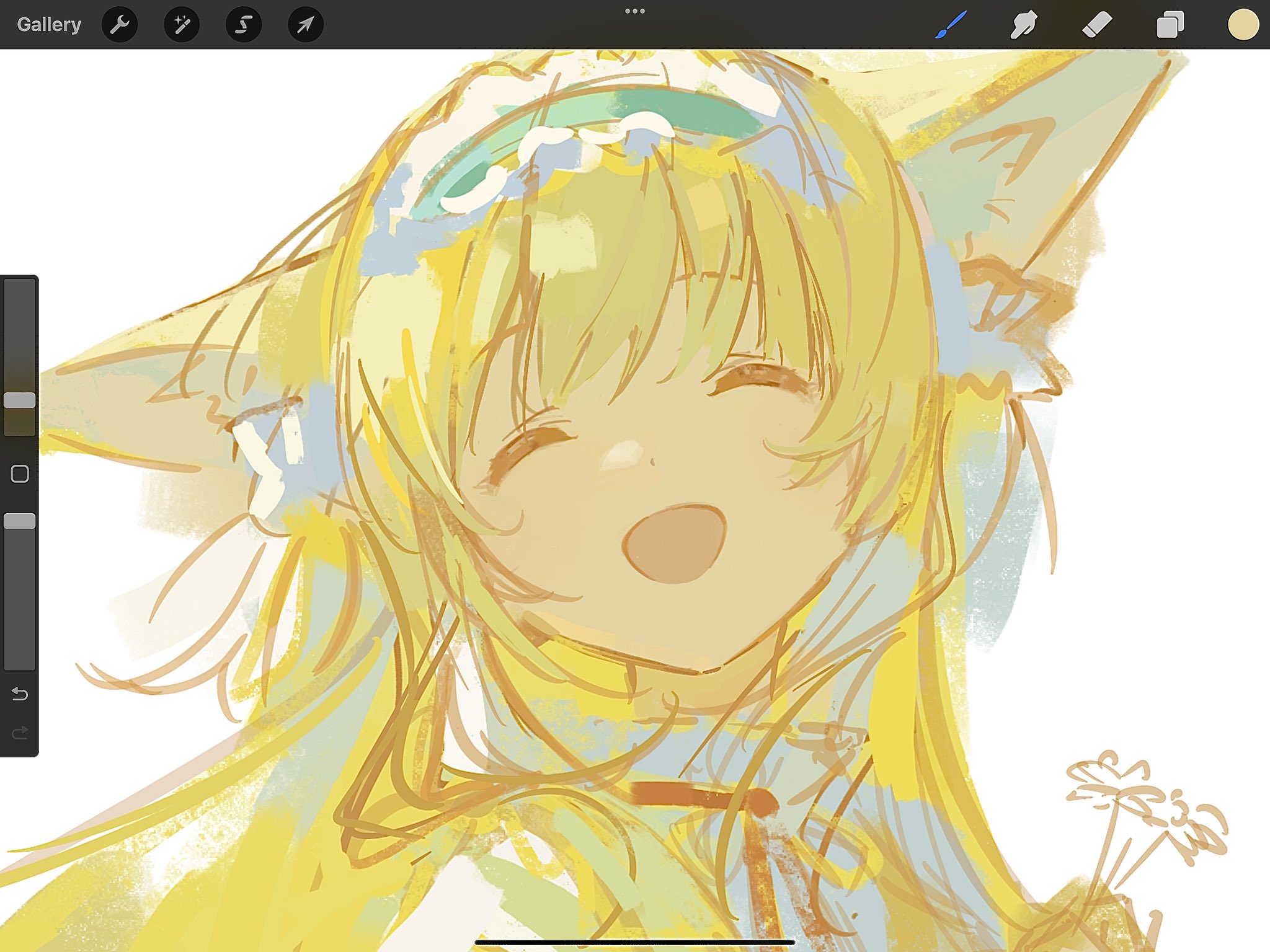Undo the last stroke

click(x=19, y=694)
